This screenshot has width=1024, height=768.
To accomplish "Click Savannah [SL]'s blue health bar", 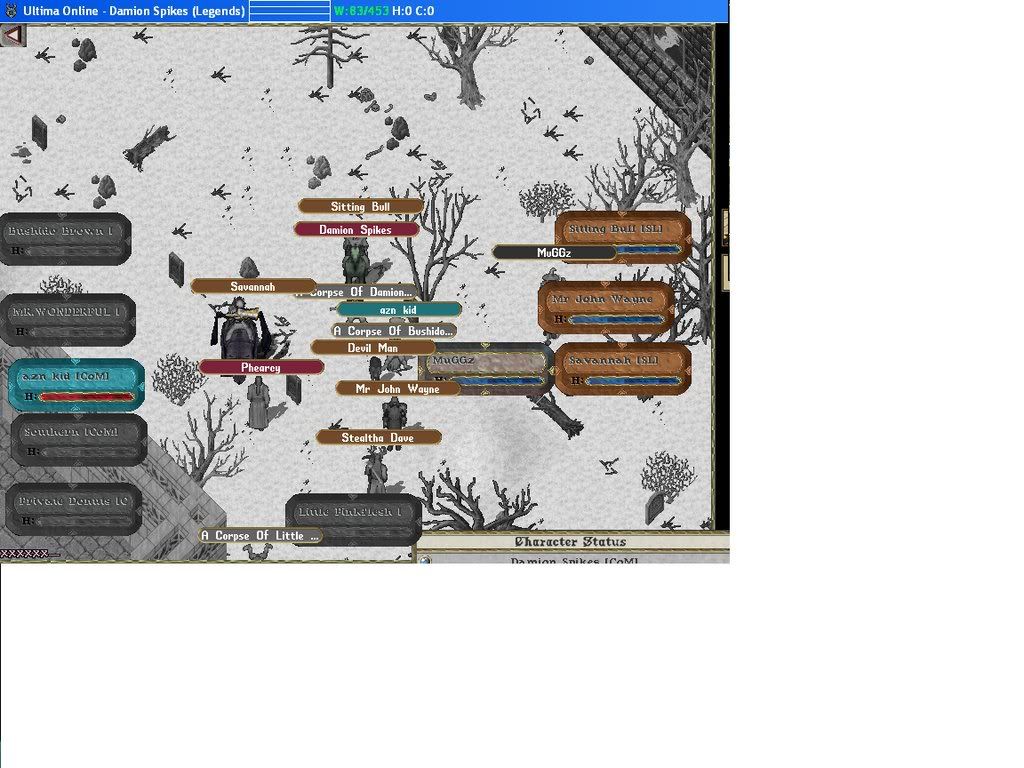I will pos(632,381).
